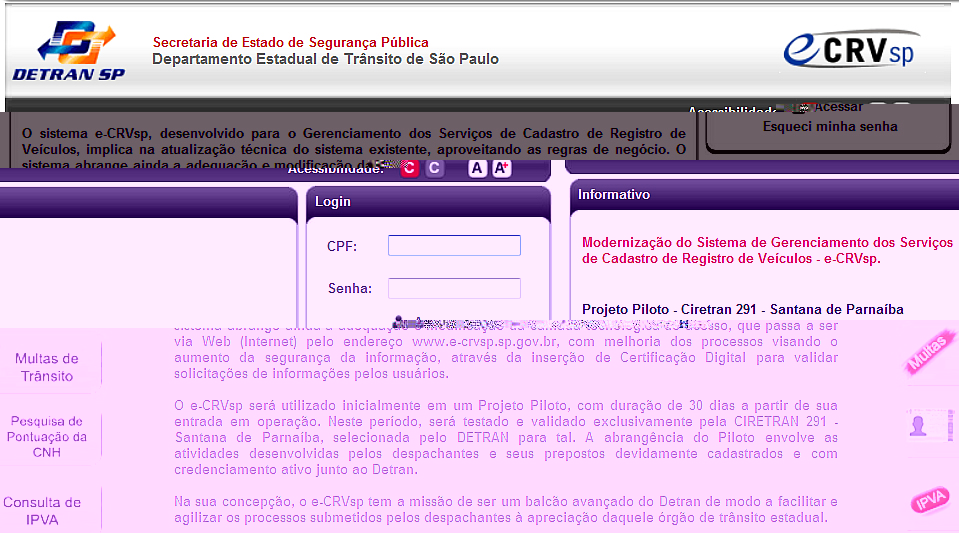Select the red C contrast icon
The image size is (959, 533).
tap(410, 168)
